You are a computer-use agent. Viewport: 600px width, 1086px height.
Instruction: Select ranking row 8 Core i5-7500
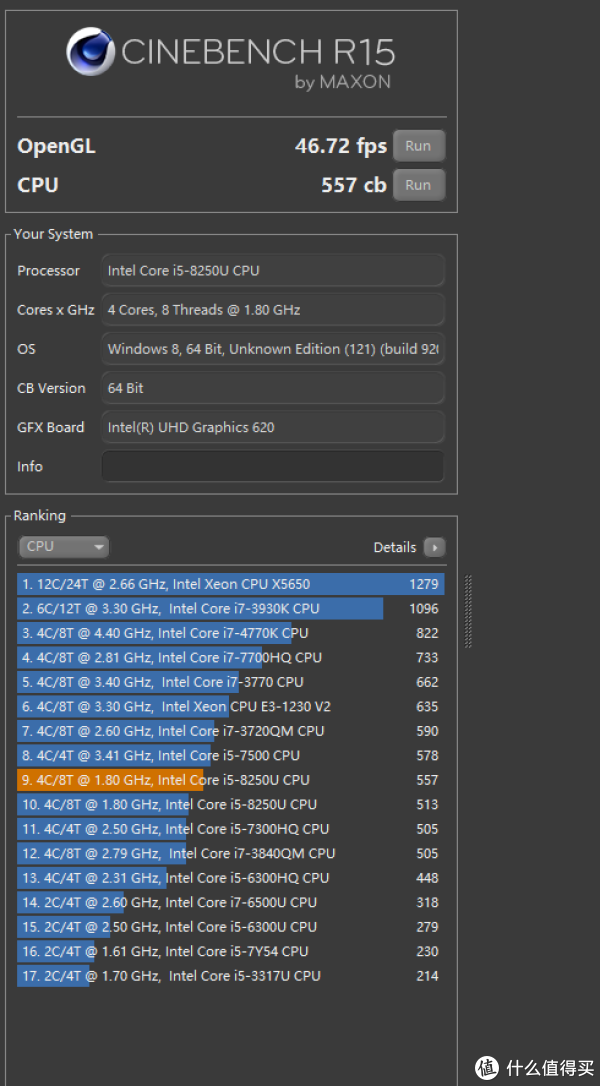pos(231,756)
